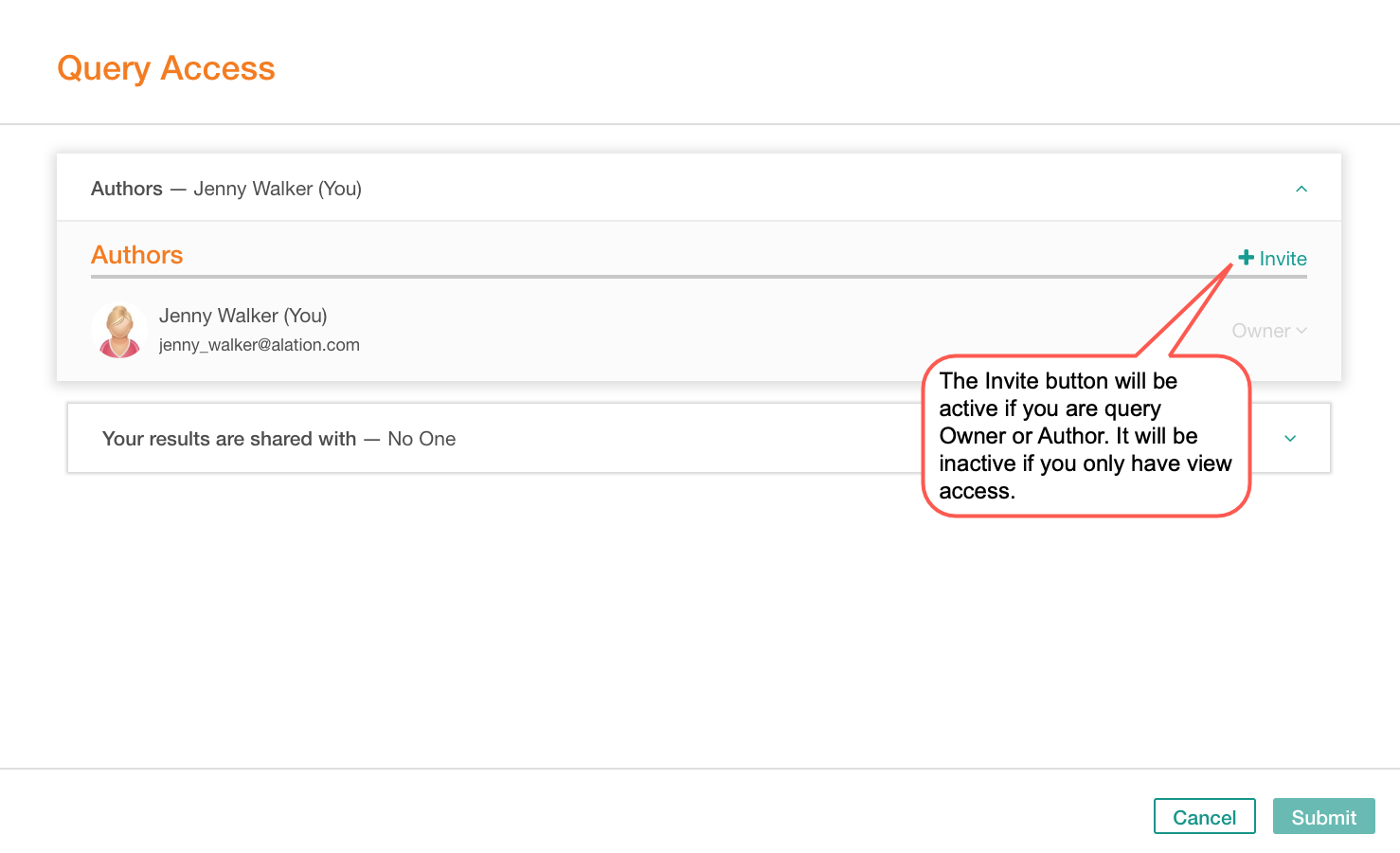Click the Jenny Walker (You) name in list

click(243, 316)
